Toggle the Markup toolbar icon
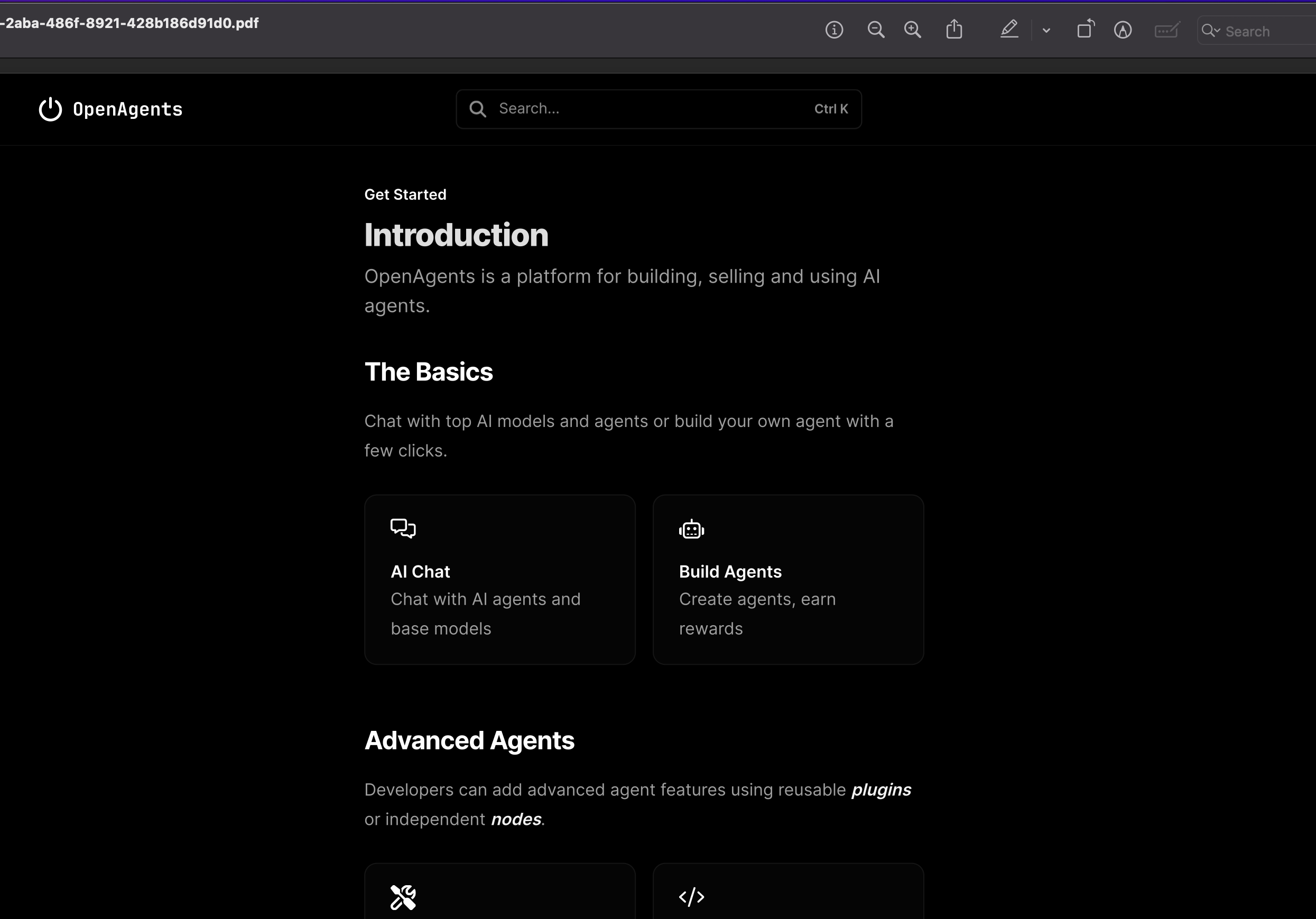Screen dimensions: 1316x919 pyautogui.click(x=1122, y=30)
